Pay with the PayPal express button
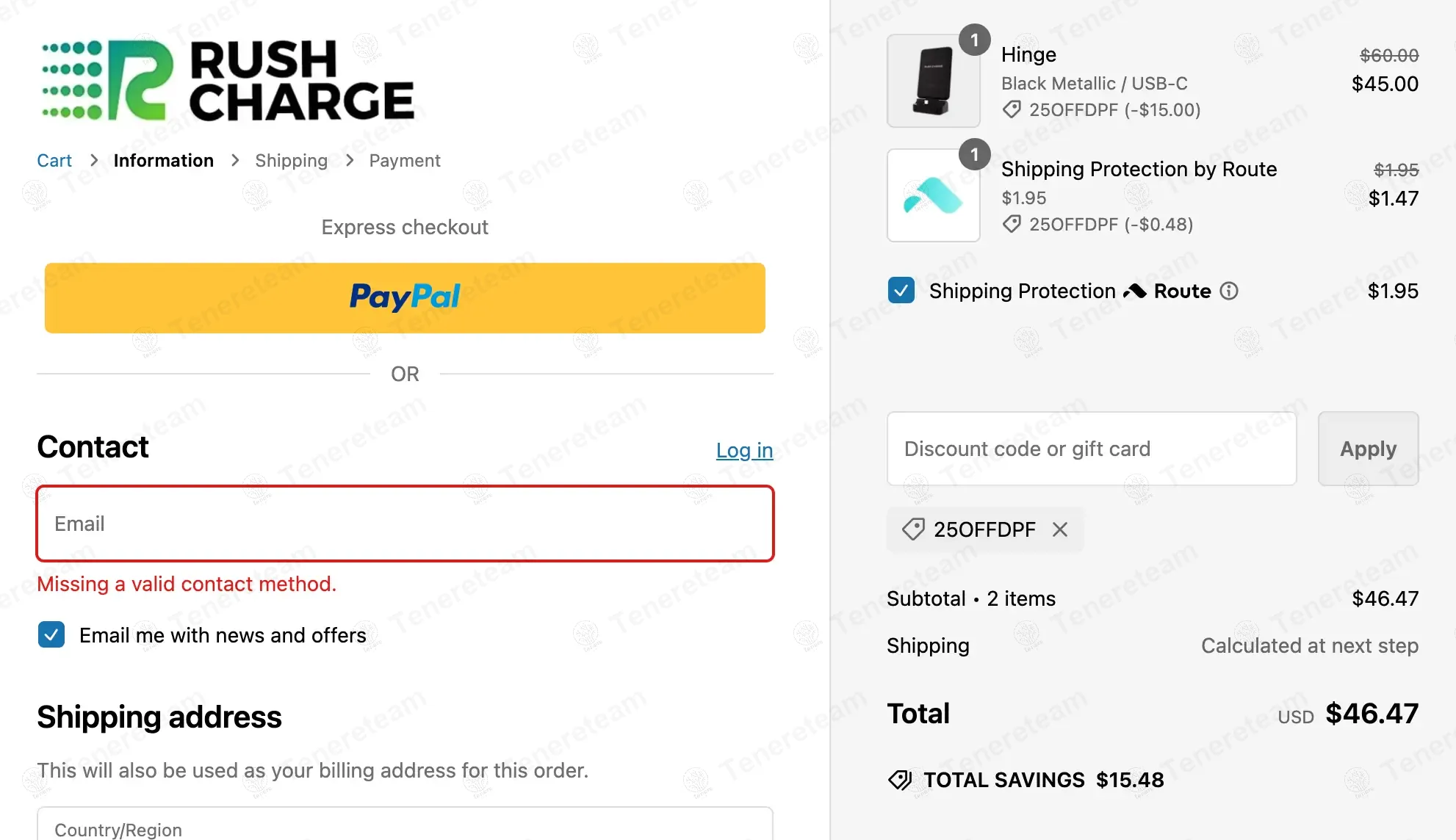Screen dimensions: 1456x840 [405, 298]
